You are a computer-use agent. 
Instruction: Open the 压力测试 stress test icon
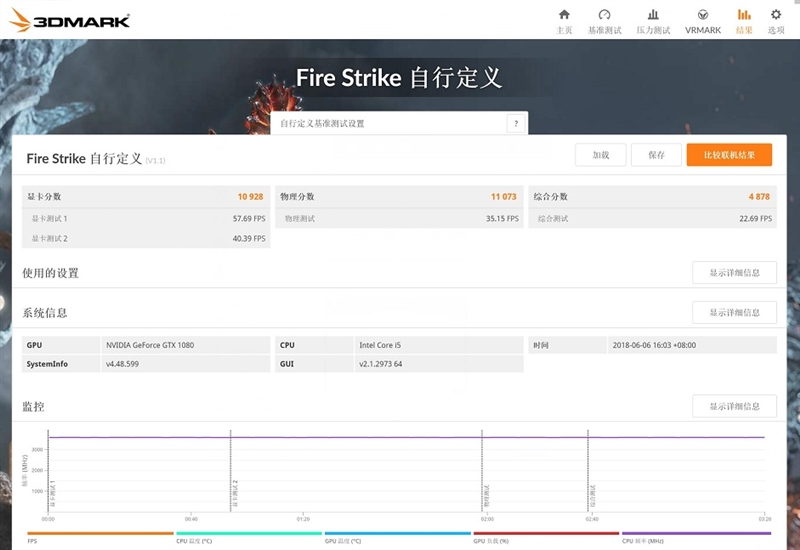tap(653, 20)
